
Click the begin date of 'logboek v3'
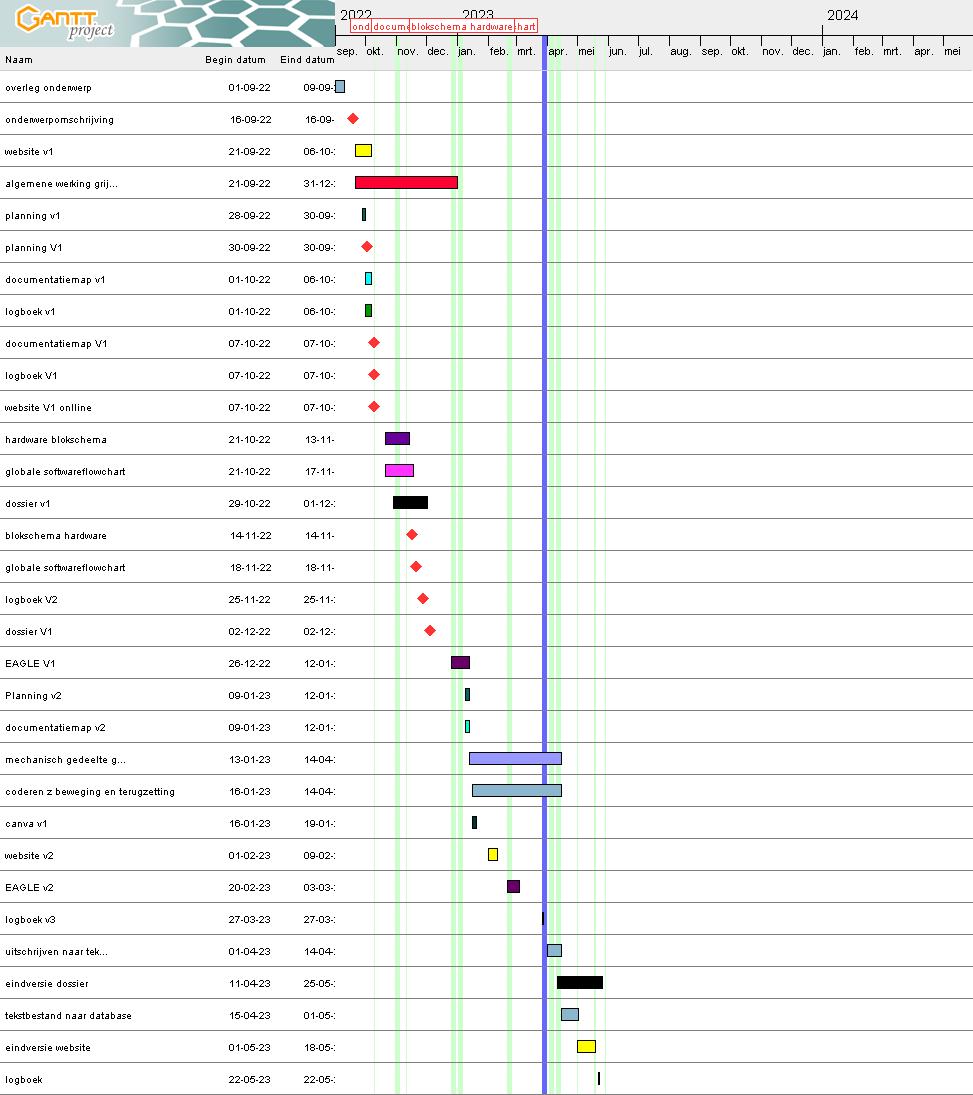point(249,920)
